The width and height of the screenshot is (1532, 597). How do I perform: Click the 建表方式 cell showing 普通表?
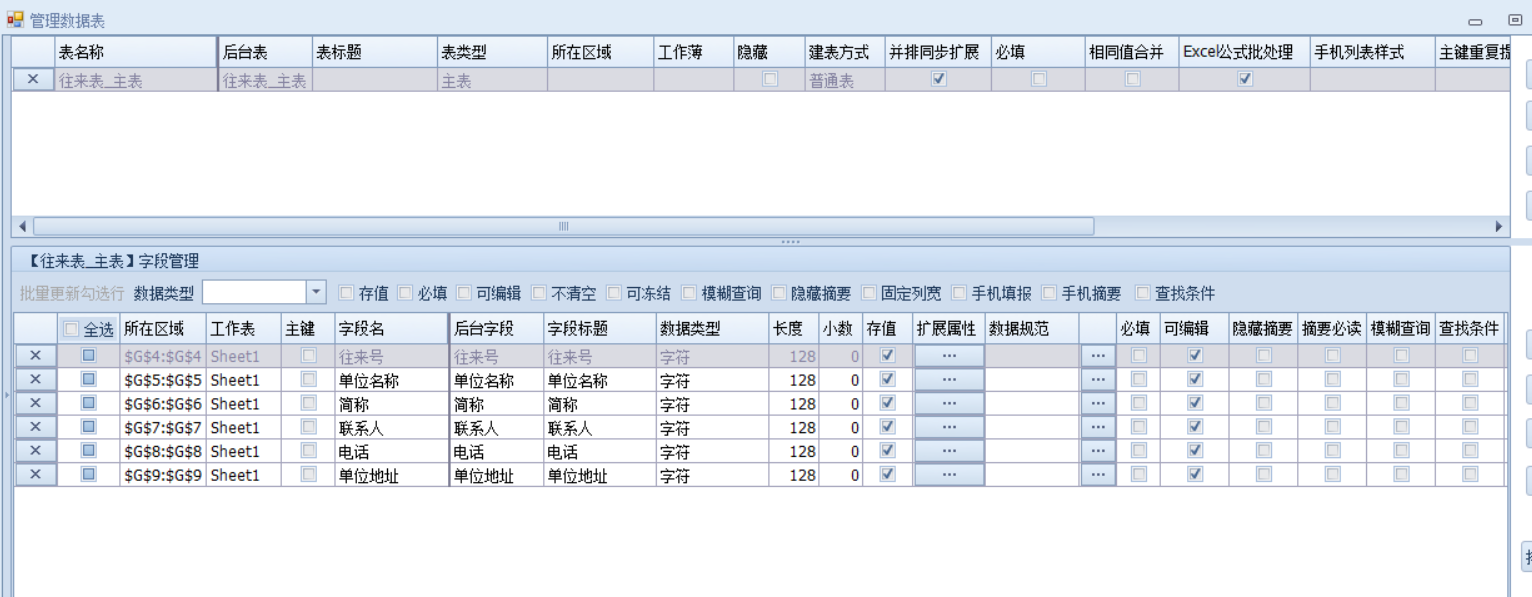point(844,81)
